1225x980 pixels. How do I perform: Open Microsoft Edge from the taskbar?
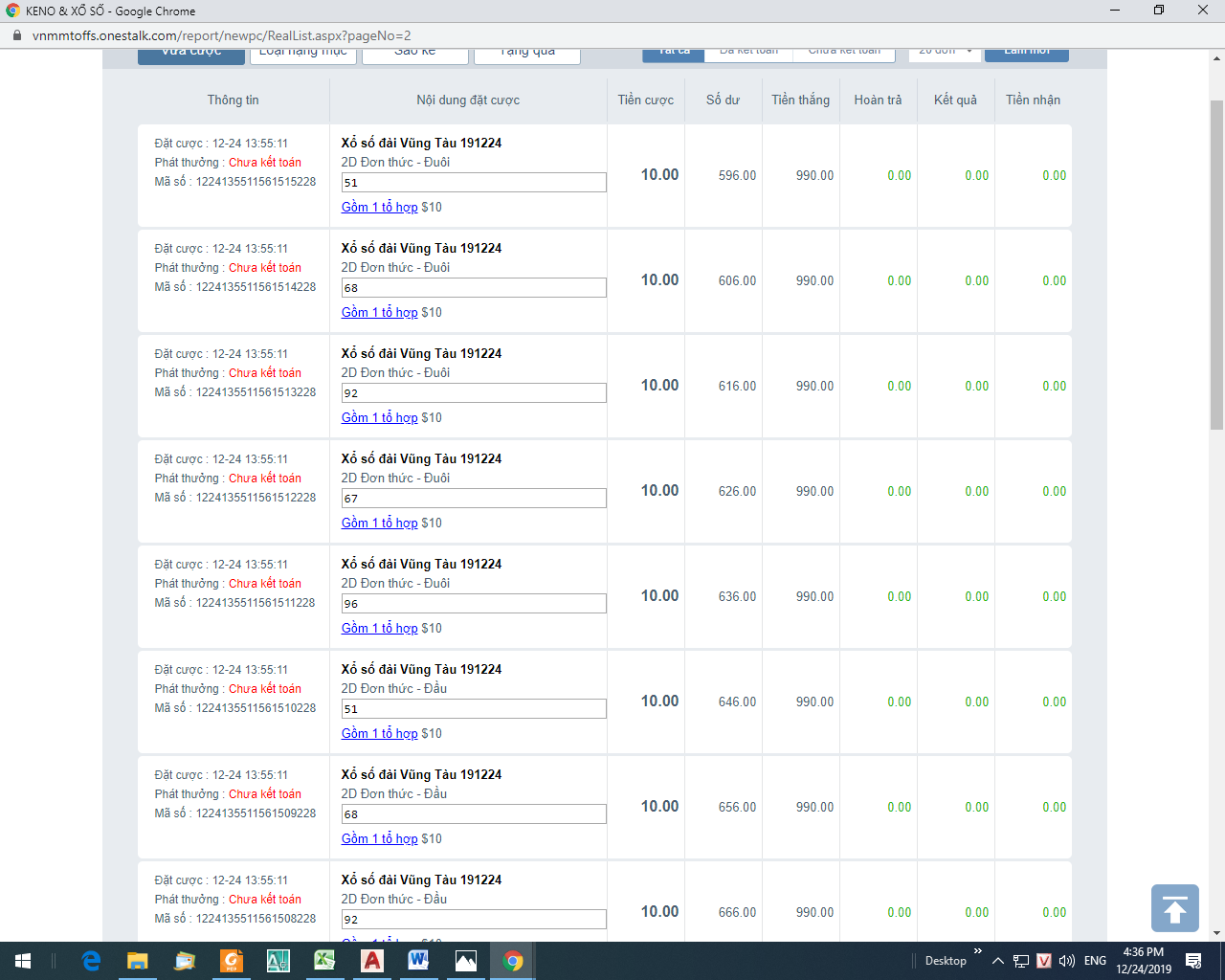pos(91,961)
